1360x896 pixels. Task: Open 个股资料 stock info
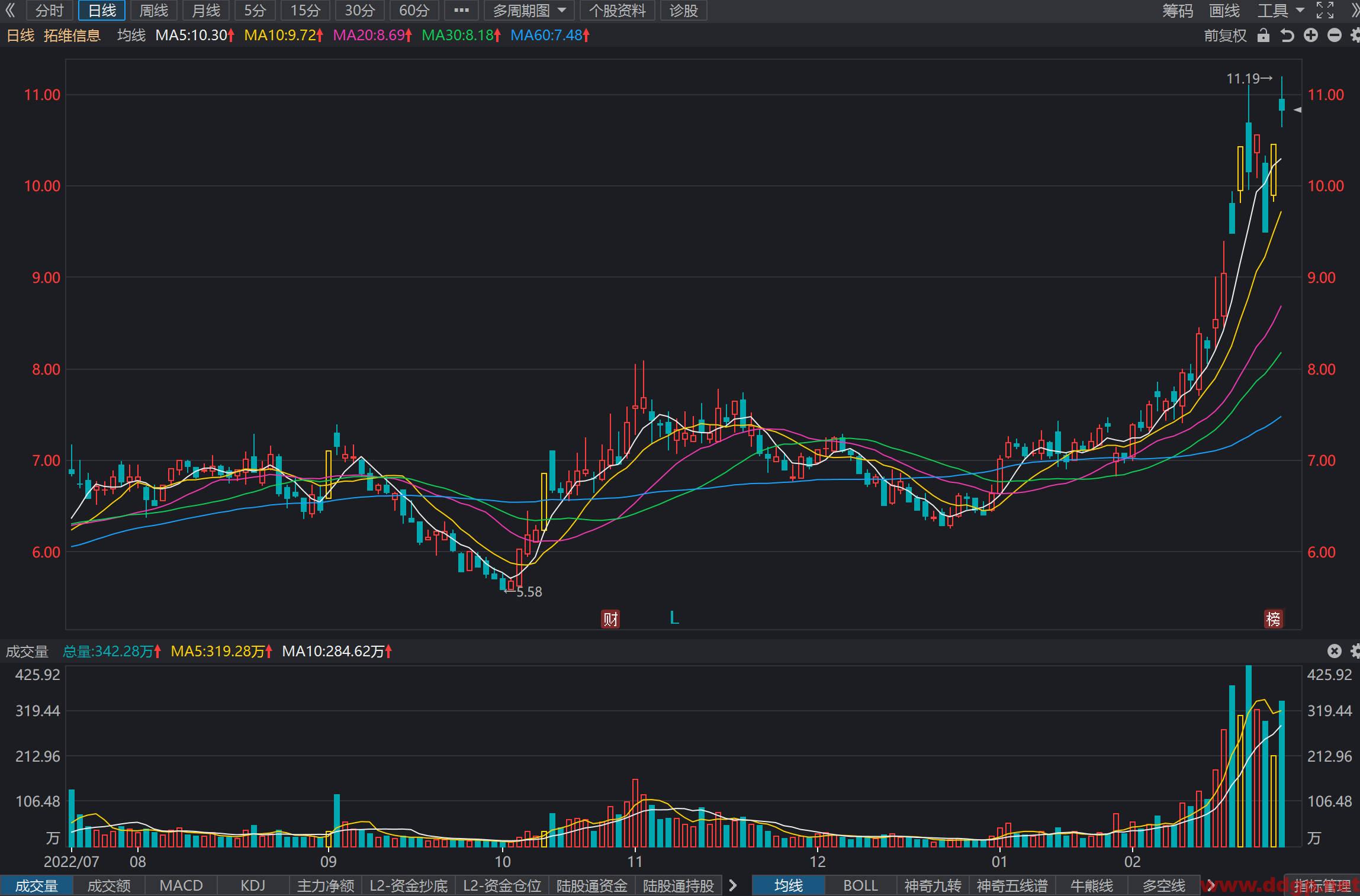pos(618,11)
